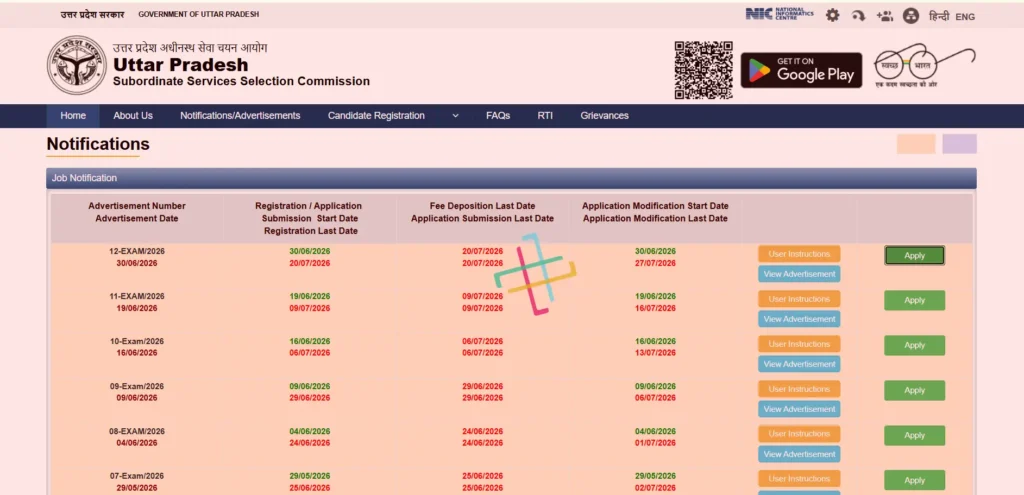Open User Instructions for 10-Exam/2026
The image size is (1024, 495).
coord(799,344)
